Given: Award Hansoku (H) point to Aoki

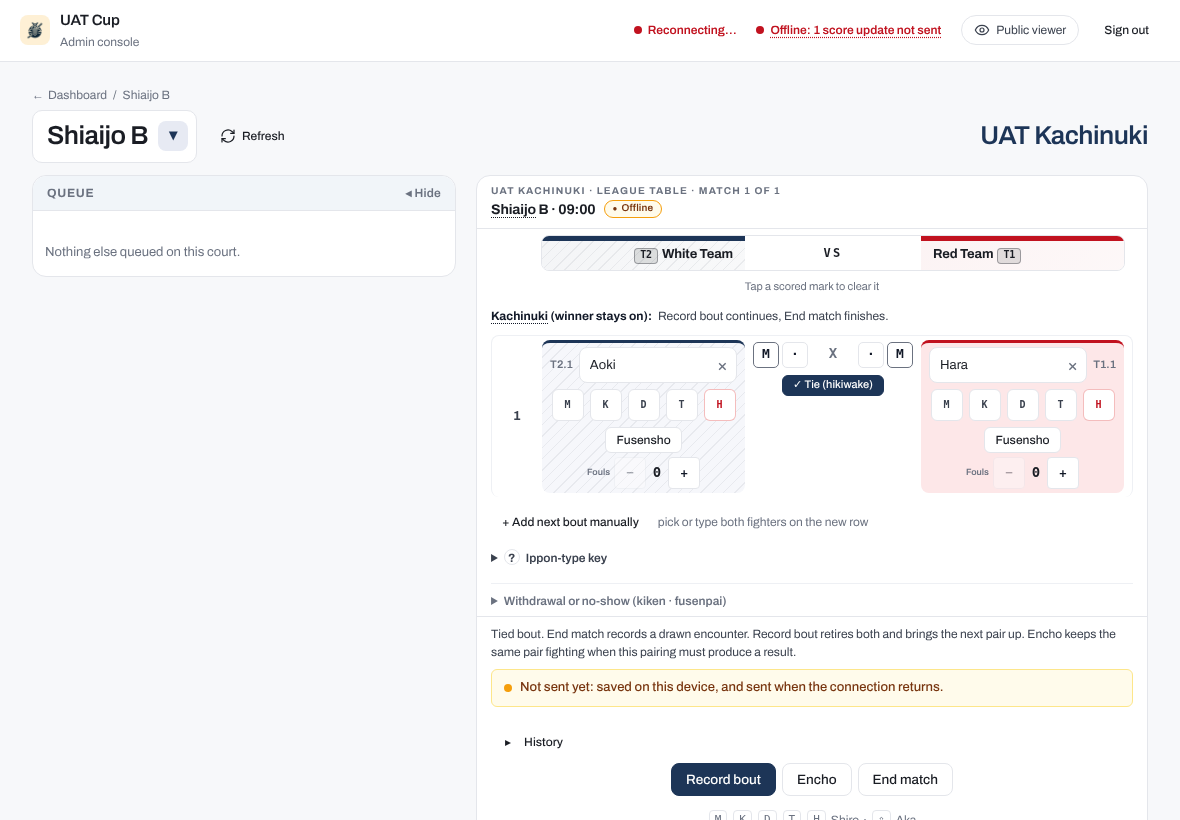Looking at the screenshot, I should 719,405.
